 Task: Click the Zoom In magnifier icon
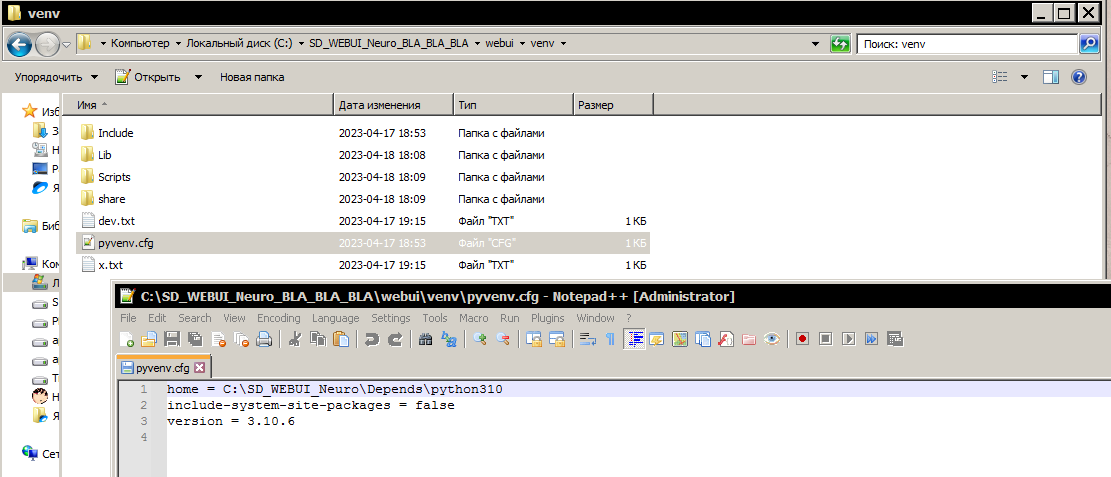(x=480, y=339)
